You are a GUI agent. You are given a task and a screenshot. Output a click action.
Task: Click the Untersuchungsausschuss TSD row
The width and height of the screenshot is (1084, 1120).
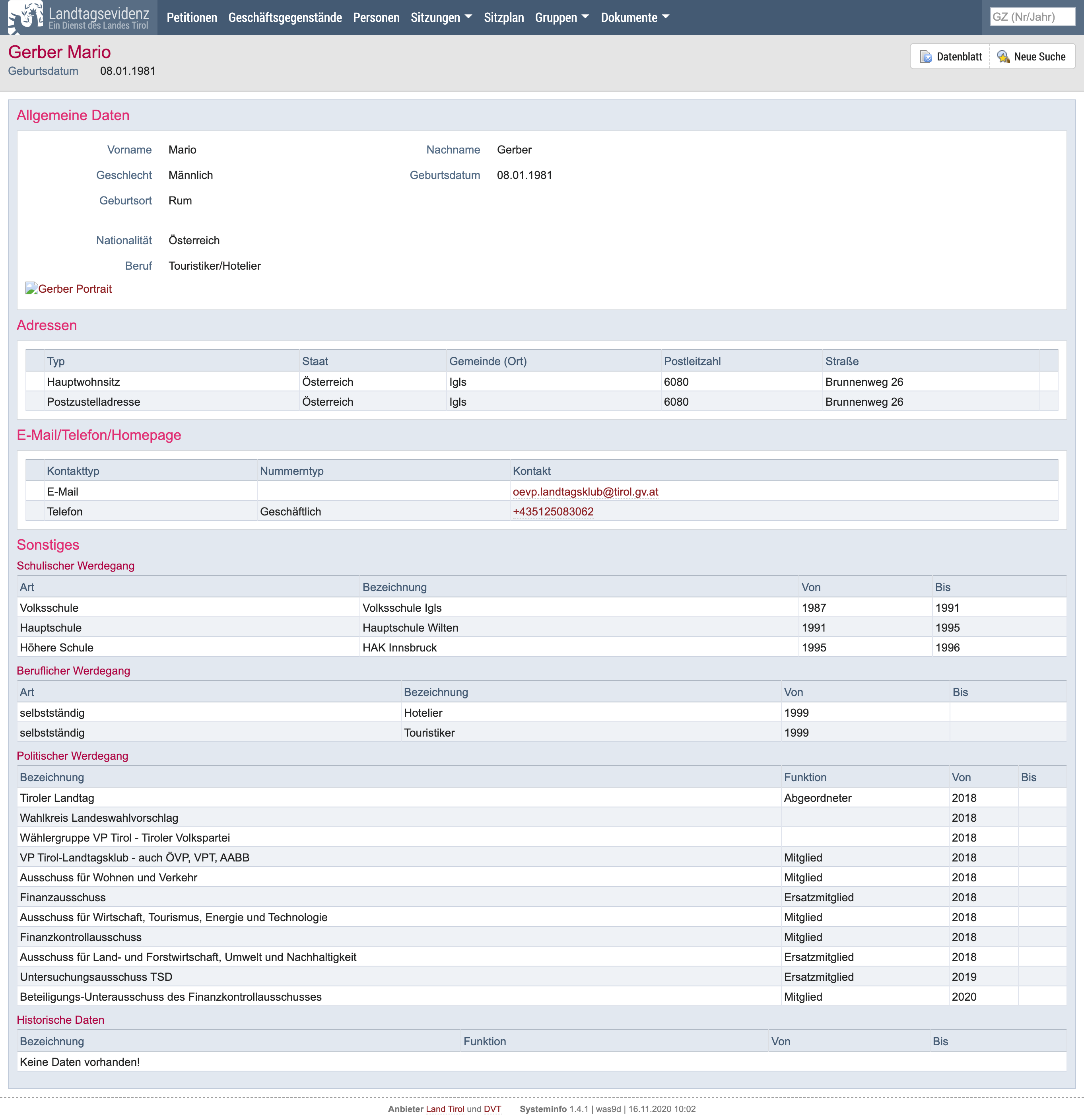click(x=542, y=977)
